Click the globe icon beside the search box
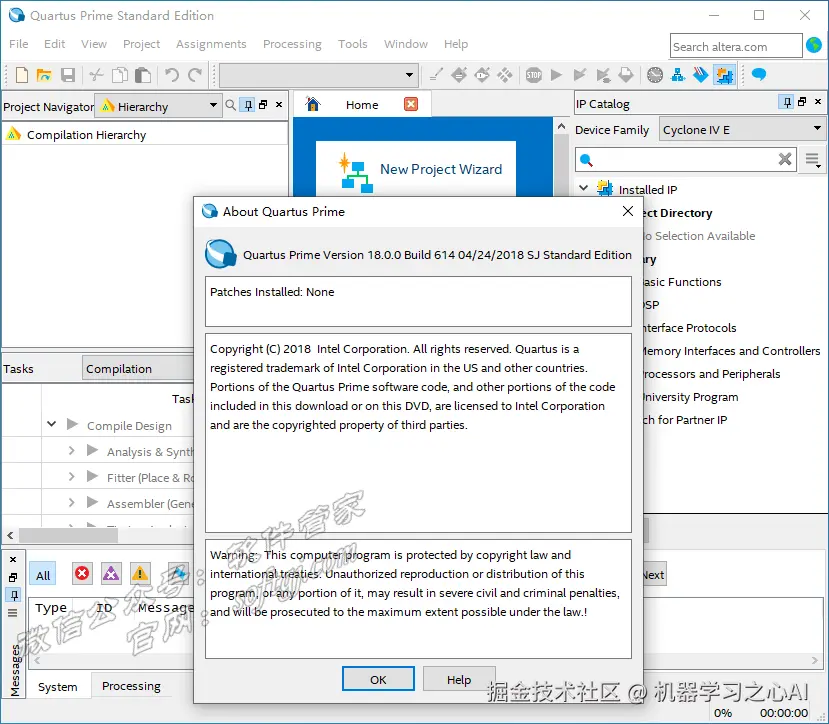This screenshot has width=829, height=724. [814, 45]
